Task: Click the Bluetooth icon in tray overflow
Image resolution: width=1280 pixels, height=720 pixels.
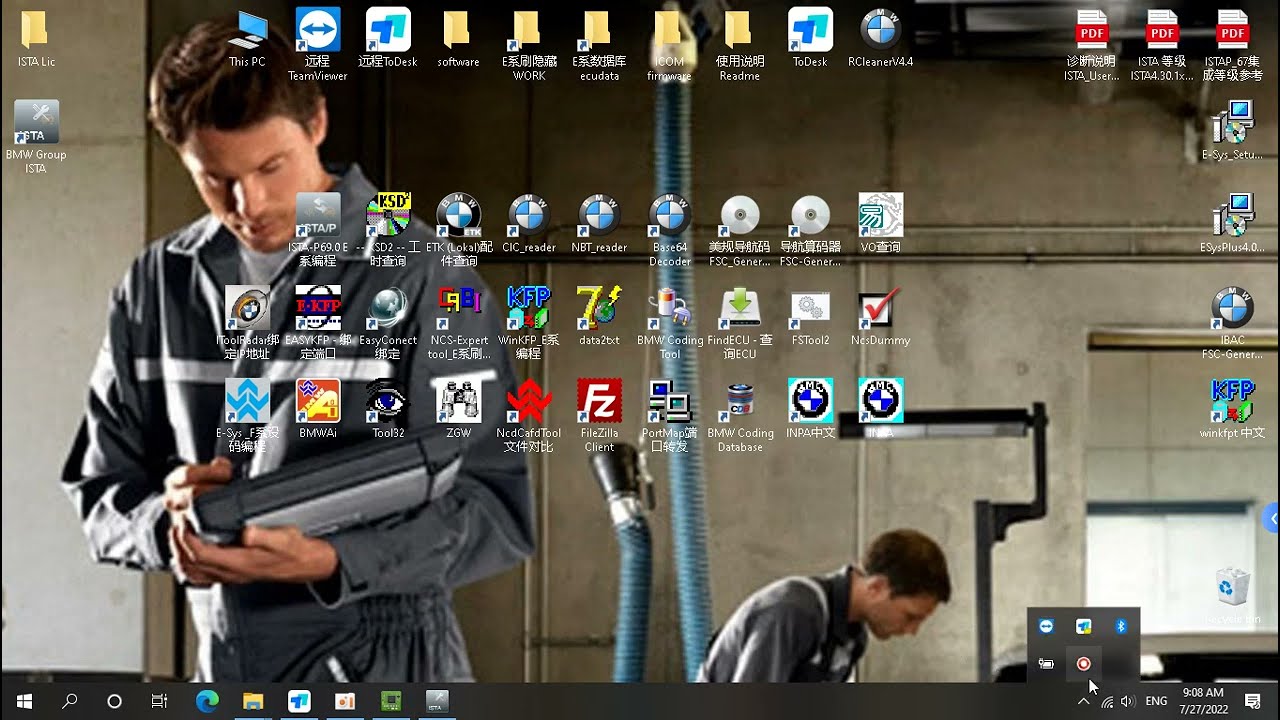Action: [x=1121, y=626]
